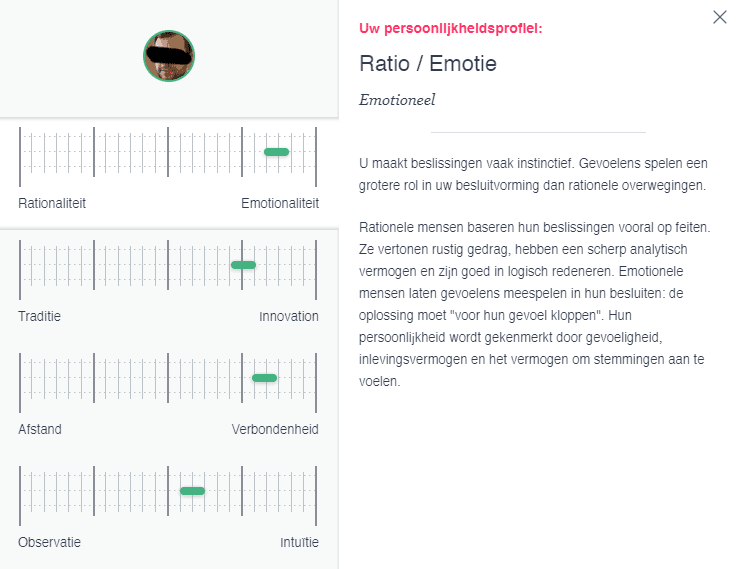Click the pink 'Uw persoonlijkheidsprofiel' title

tap(450, 28)
